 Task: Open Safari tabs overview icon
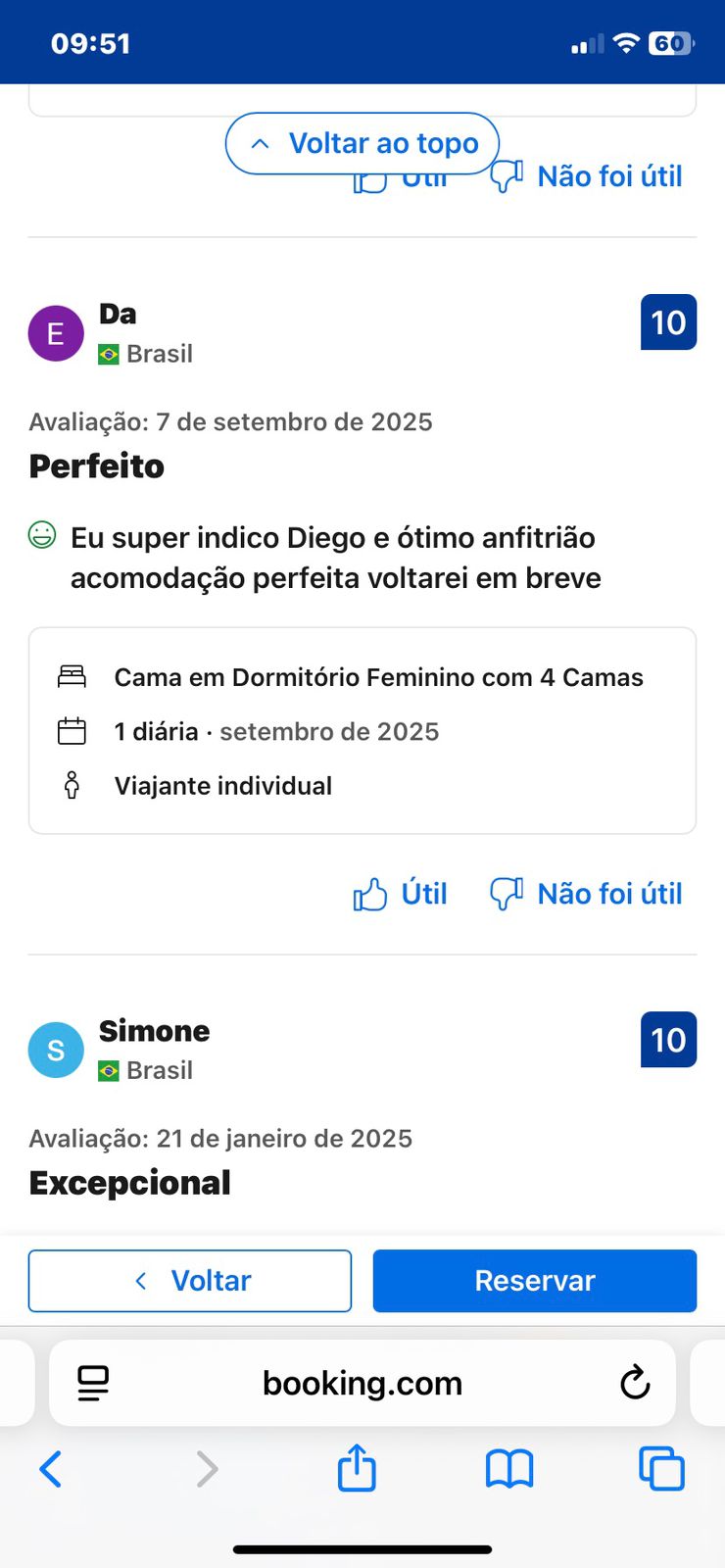661,1469
